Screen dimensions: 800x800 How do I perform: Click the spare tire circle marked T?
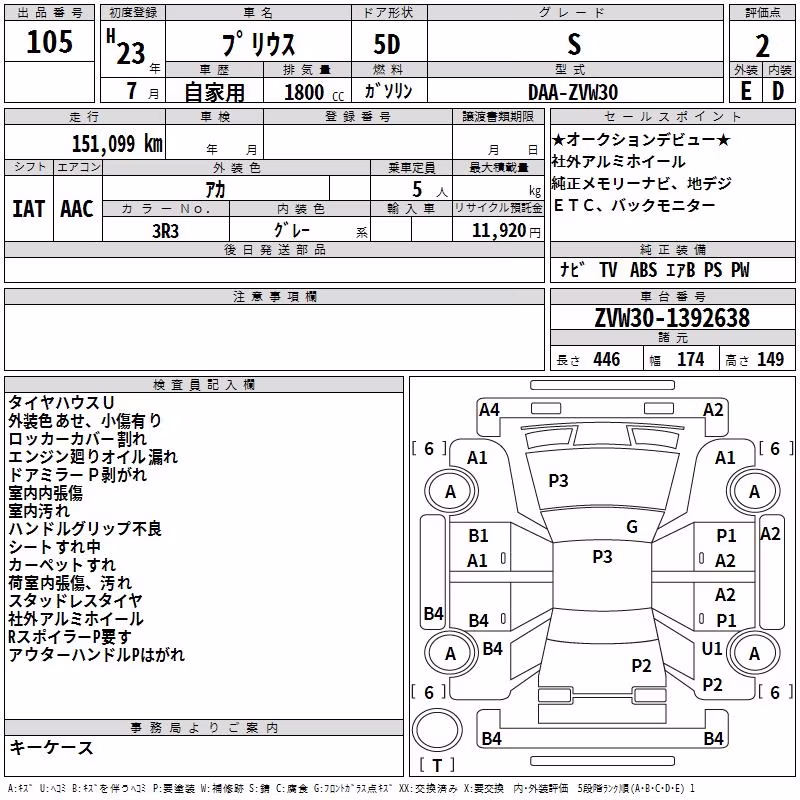(437, 730)
